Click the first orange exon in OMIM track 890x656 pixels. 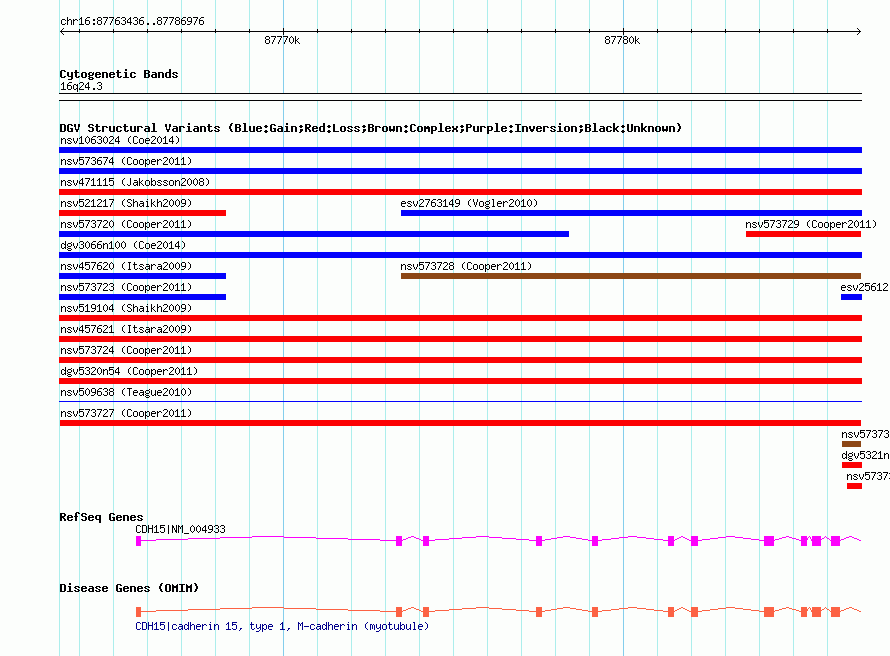pos(138,612)
